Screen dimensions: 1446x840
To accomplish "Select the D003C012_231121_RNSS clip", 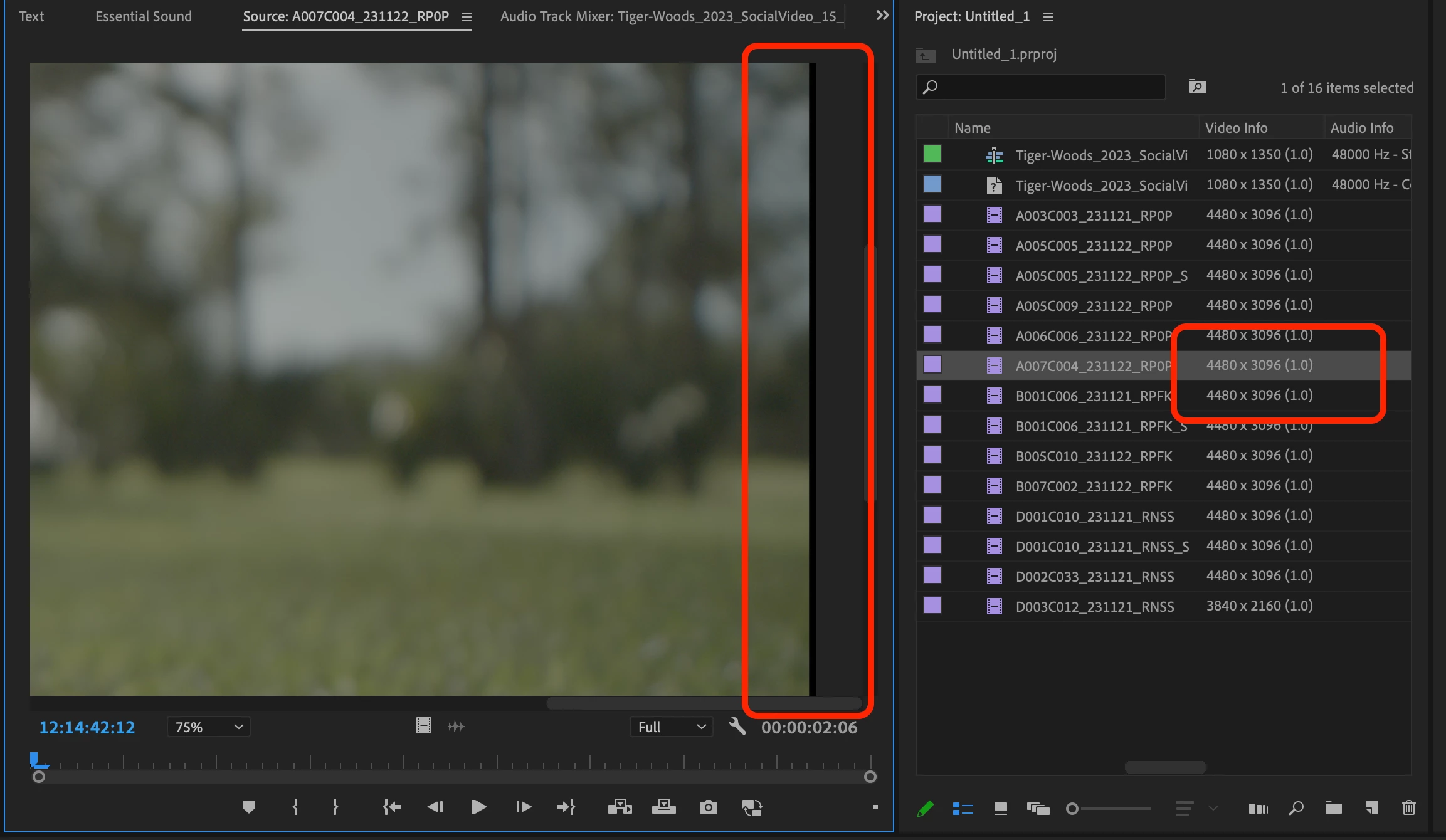I will click(1094, 607).
